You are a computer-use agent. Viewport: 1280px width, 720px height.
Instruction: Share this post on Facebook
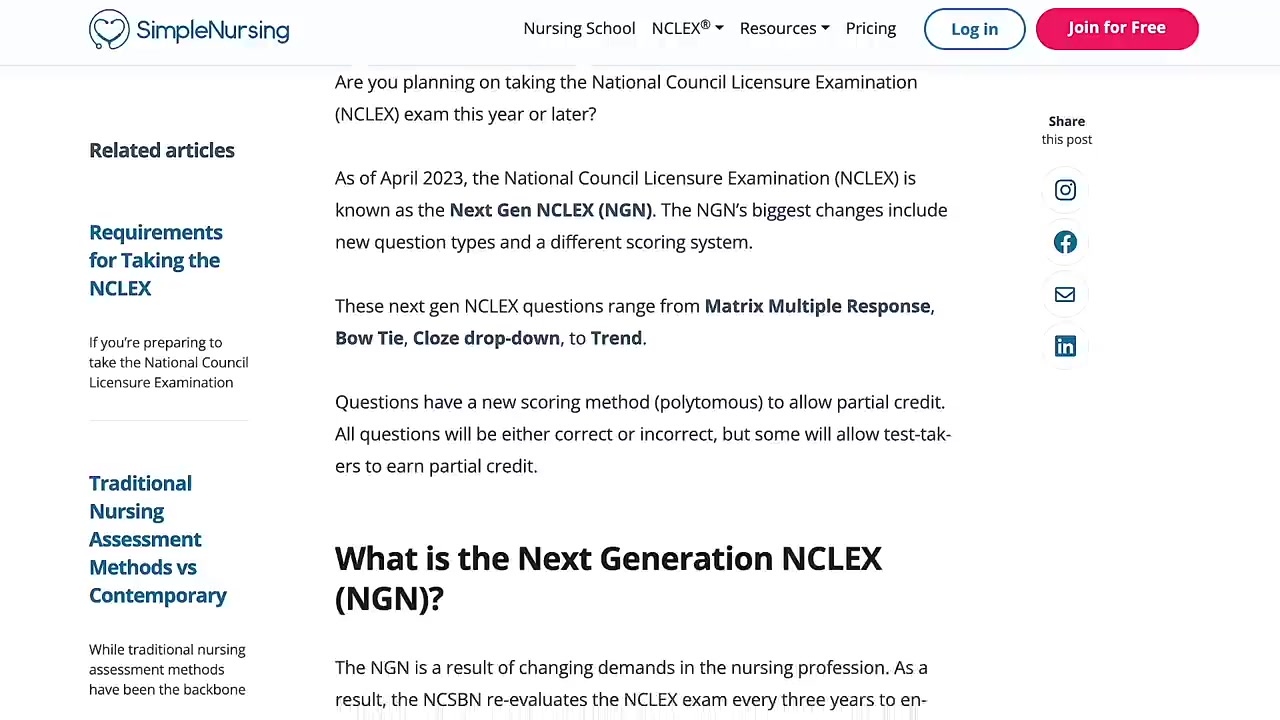[x=1065, y=242]
